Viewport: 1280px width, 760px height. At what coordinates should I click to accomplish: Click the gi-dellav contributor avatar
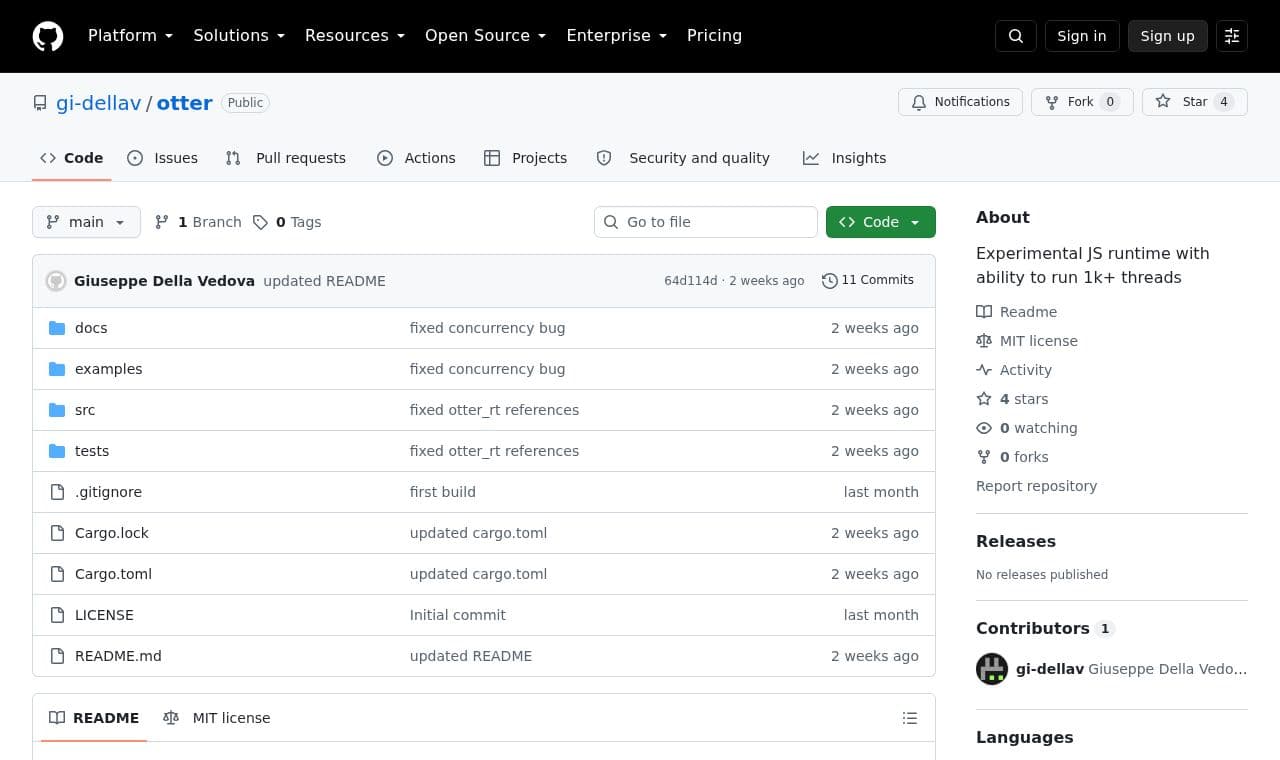click(992, 669)
